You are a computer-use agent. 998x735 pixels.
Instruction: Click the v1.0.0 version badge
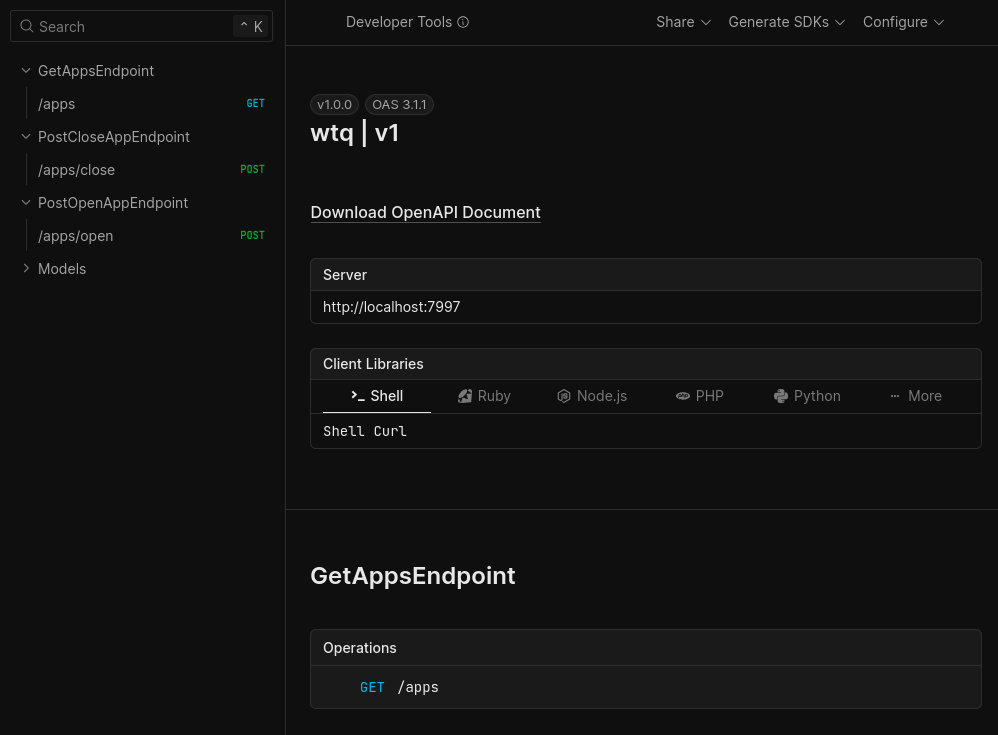pos(334,104)
